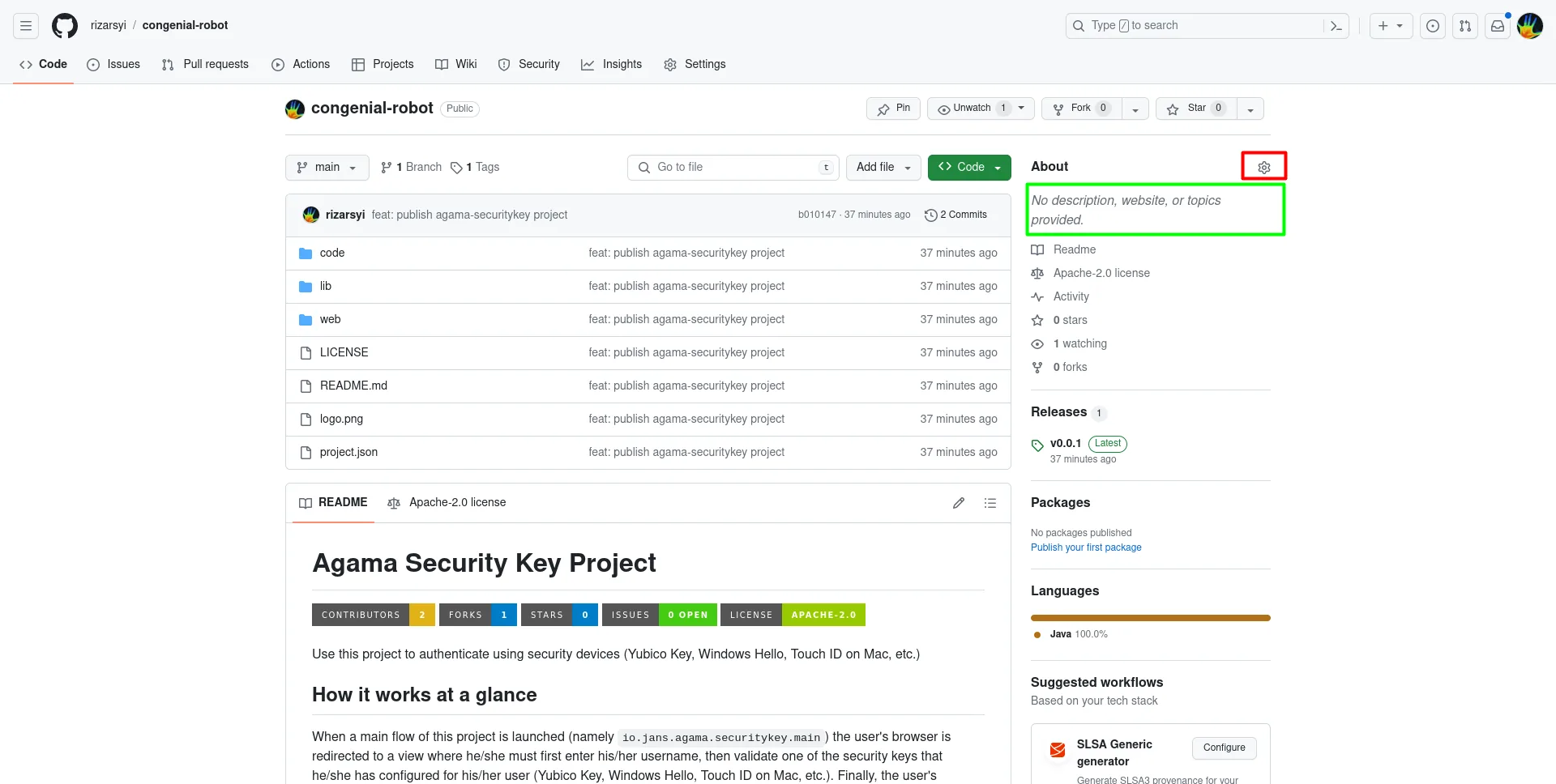Screen dimensions: 1556x784
Task: Click the Java language progress bar
Action: point(1151,618)
